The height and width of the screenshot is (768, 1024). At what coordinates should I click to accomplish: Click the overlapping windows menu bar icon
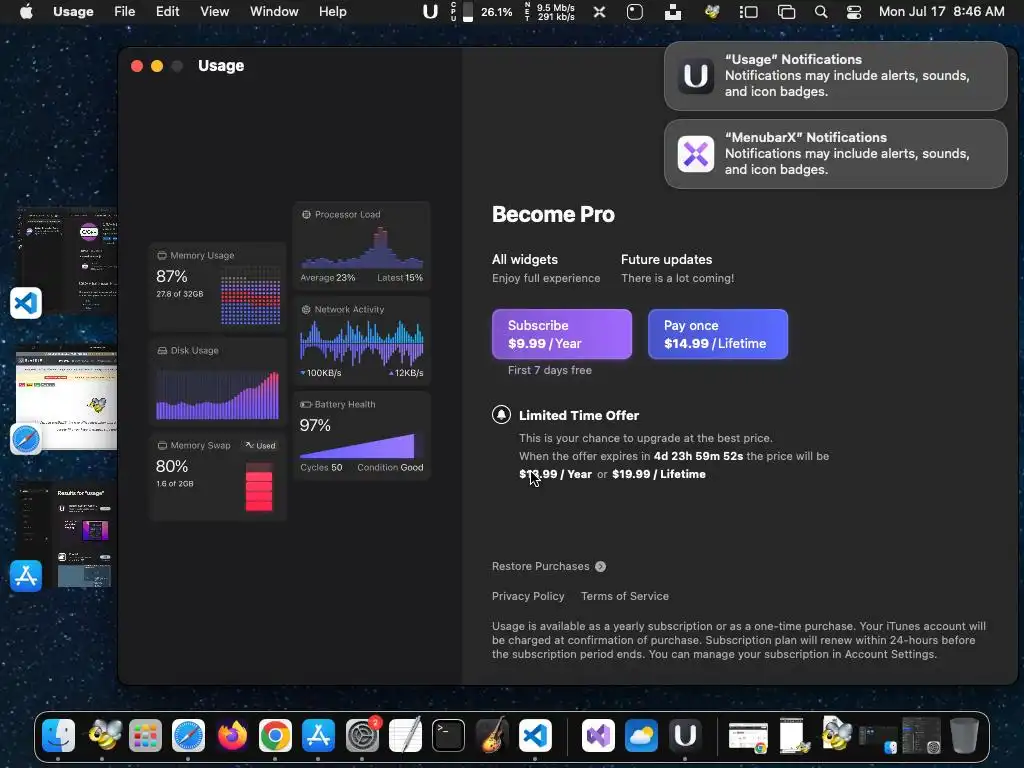point(786,12)
